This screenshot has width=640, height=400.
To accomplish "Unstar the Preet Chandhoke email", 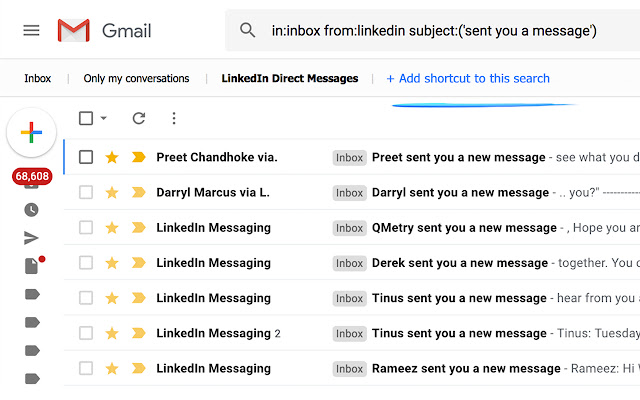I will [x=112, y=157].
